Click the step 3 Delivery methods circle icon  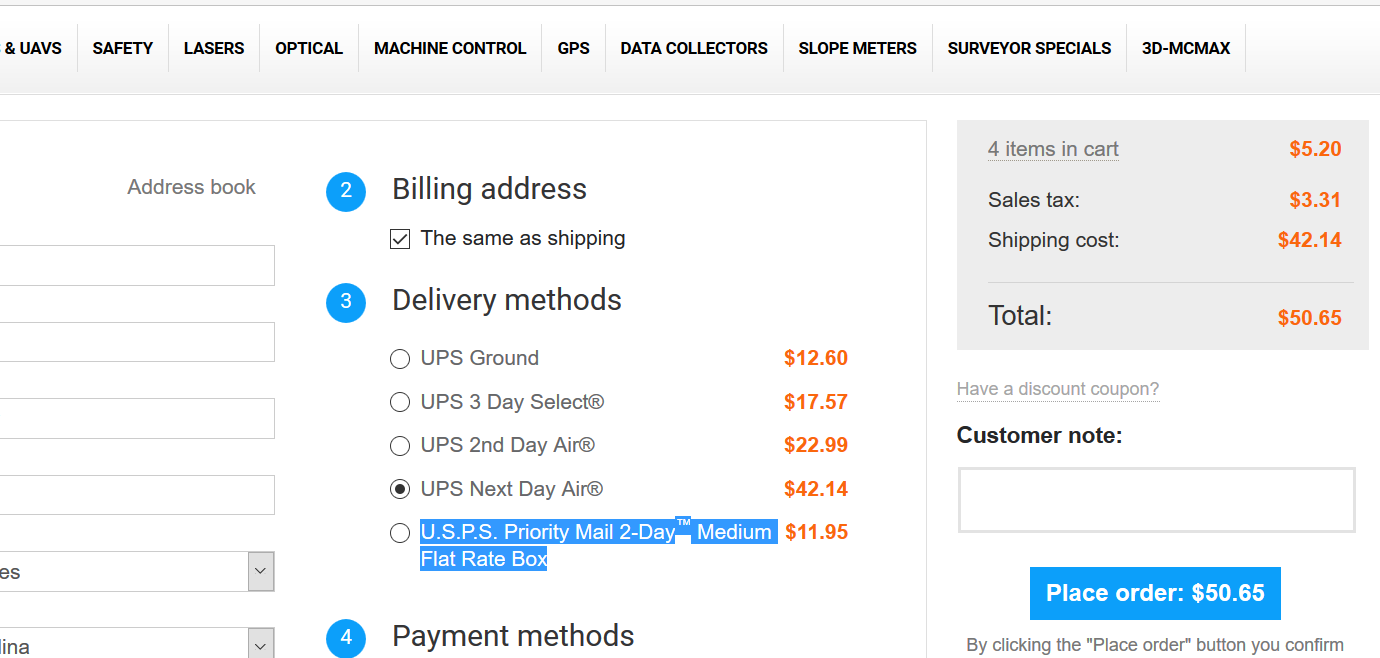(346, 303)
